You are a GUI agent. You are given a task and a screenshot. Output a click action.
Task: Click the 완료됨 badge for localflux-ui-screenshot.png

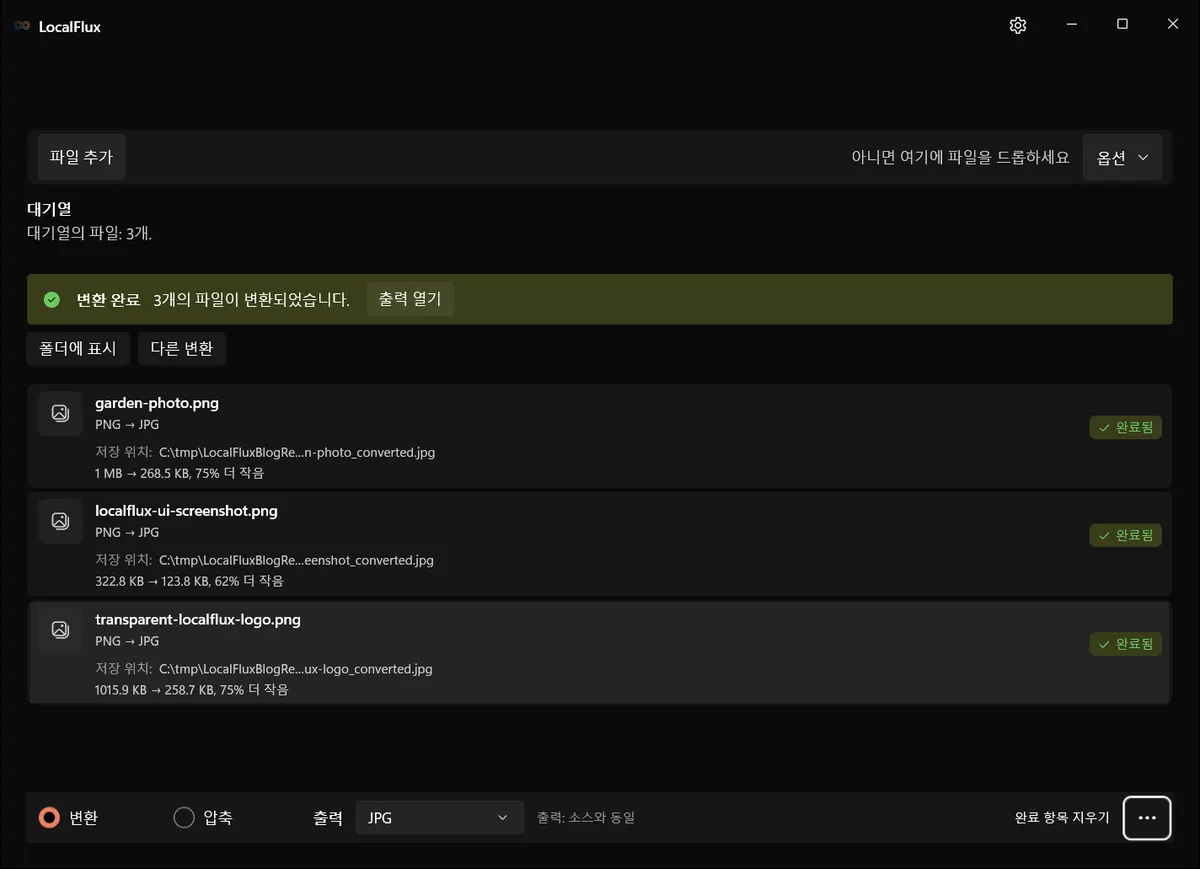point(1126,535)
